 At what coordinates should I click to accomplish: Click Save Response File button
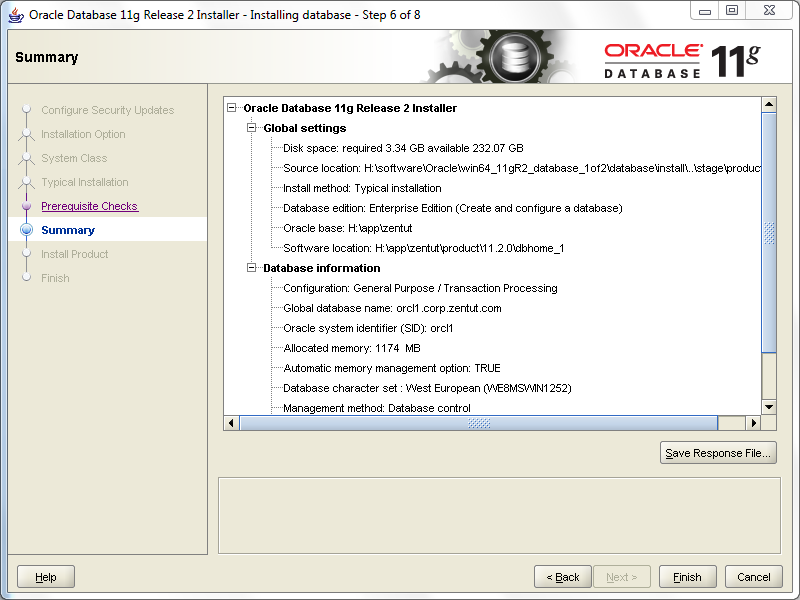pos(718,453)
